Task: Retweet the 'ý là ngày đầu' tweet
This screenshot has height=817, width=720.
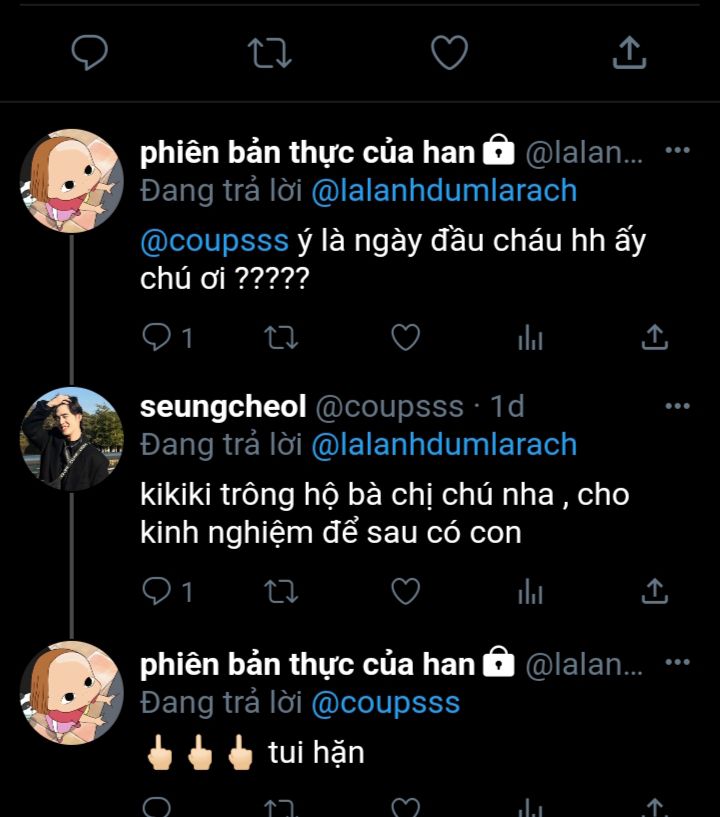Action: (281, 337)
